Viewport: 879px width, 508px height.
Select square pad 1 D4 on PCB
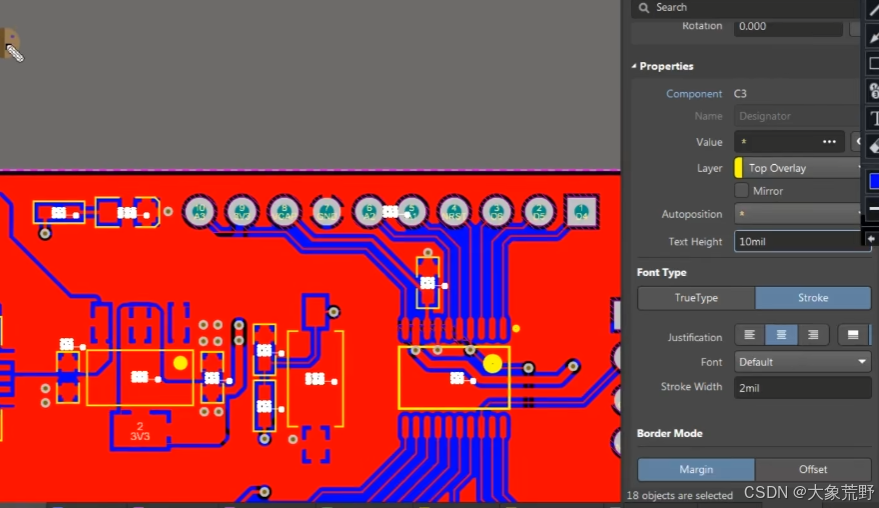point(581,212)
